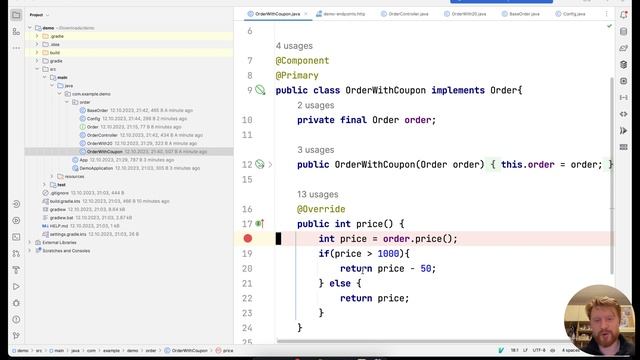Screen dimensions: 640x360
Task: Open the Project view dropdown
Action: [x=39, y=15]
